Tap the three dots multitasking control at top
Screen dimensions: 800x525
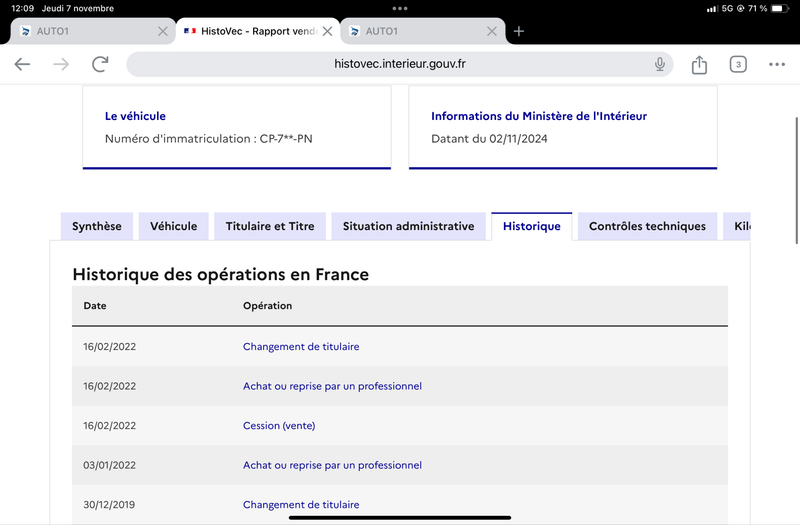tap(399, 8)
